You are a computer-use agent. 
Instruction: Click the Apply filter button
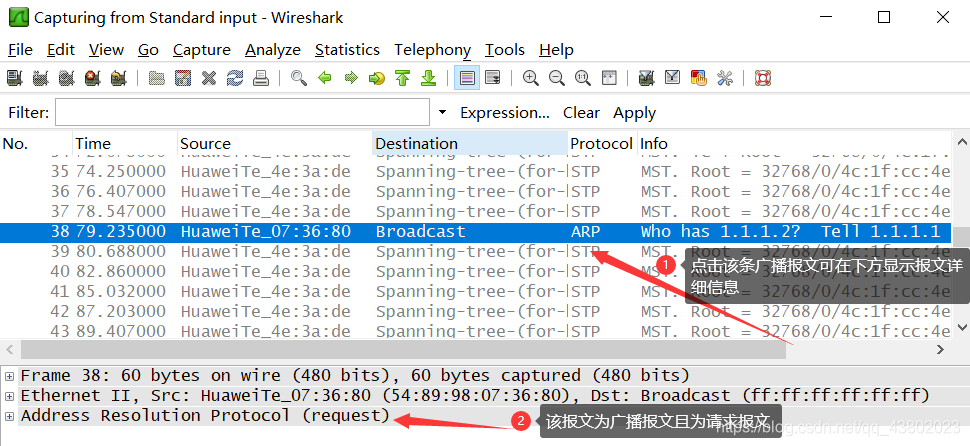pos(634,113)
